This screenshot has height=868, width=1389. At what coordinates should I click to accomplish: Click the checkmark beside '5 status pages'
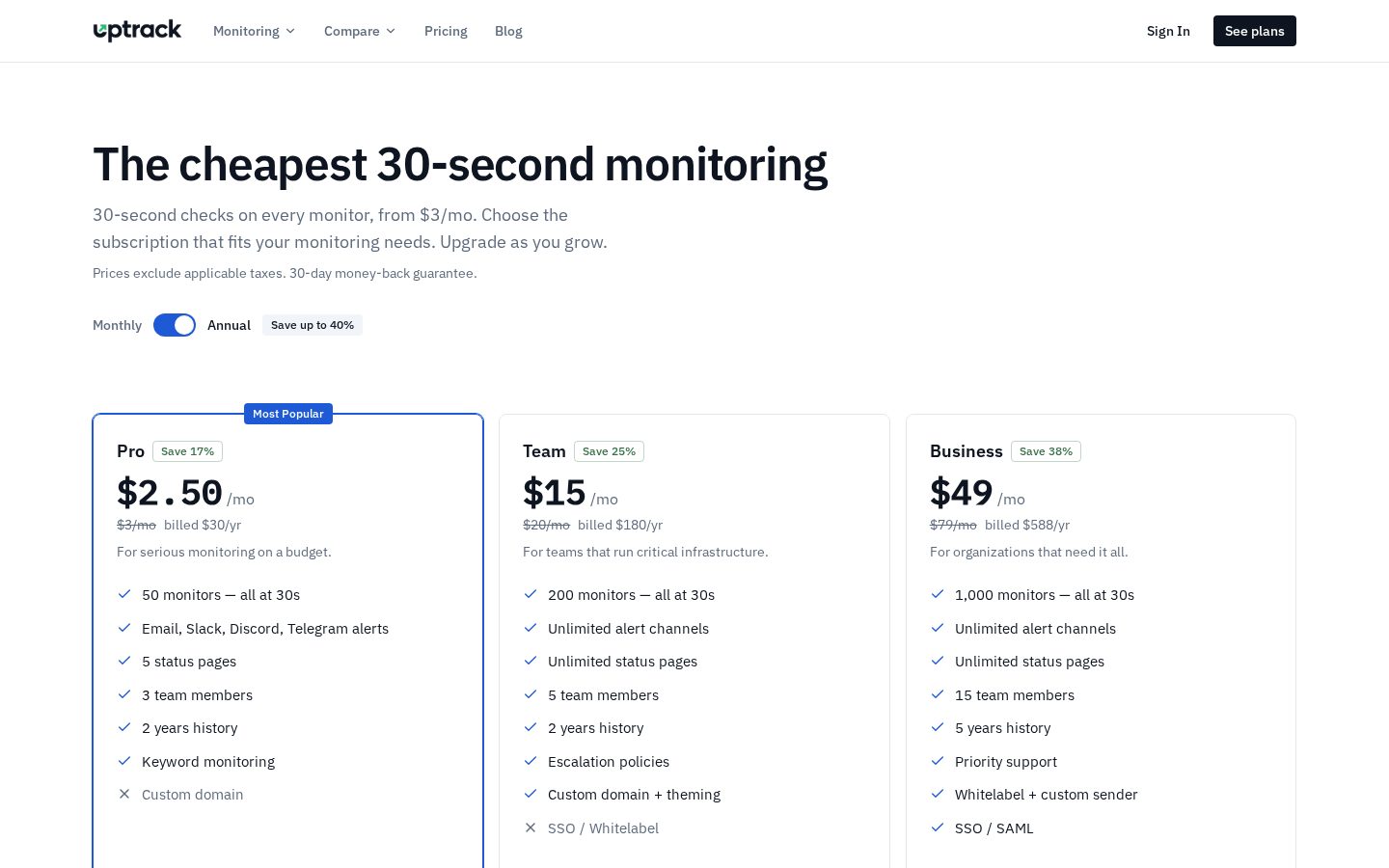[124, 661]
